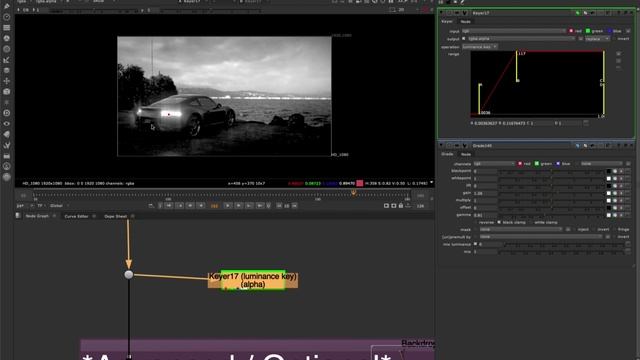Play the viewer forward

228,206
